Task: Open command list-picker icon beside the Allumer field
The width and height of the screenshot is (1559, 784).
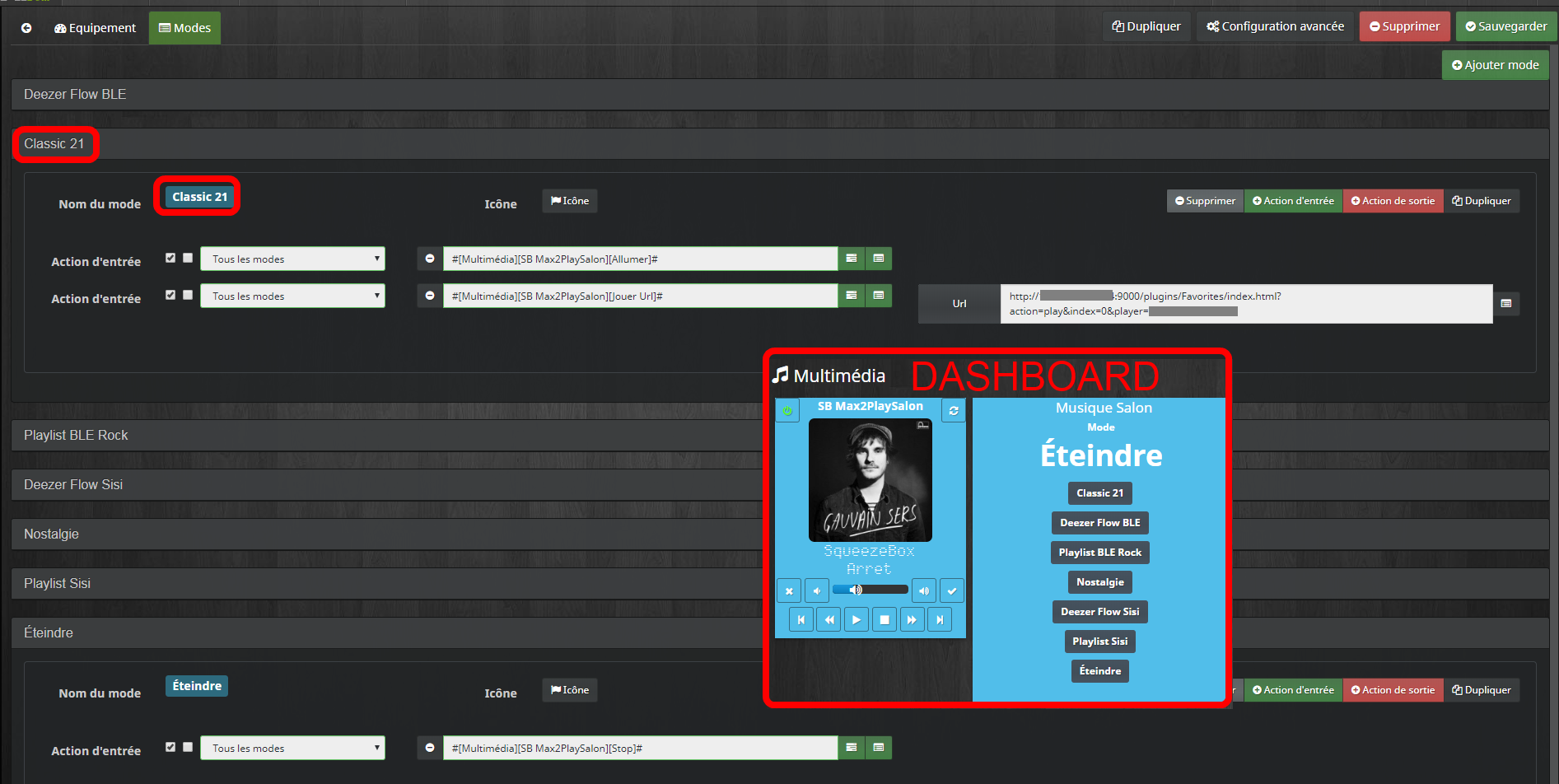Action: click(879, 259)
